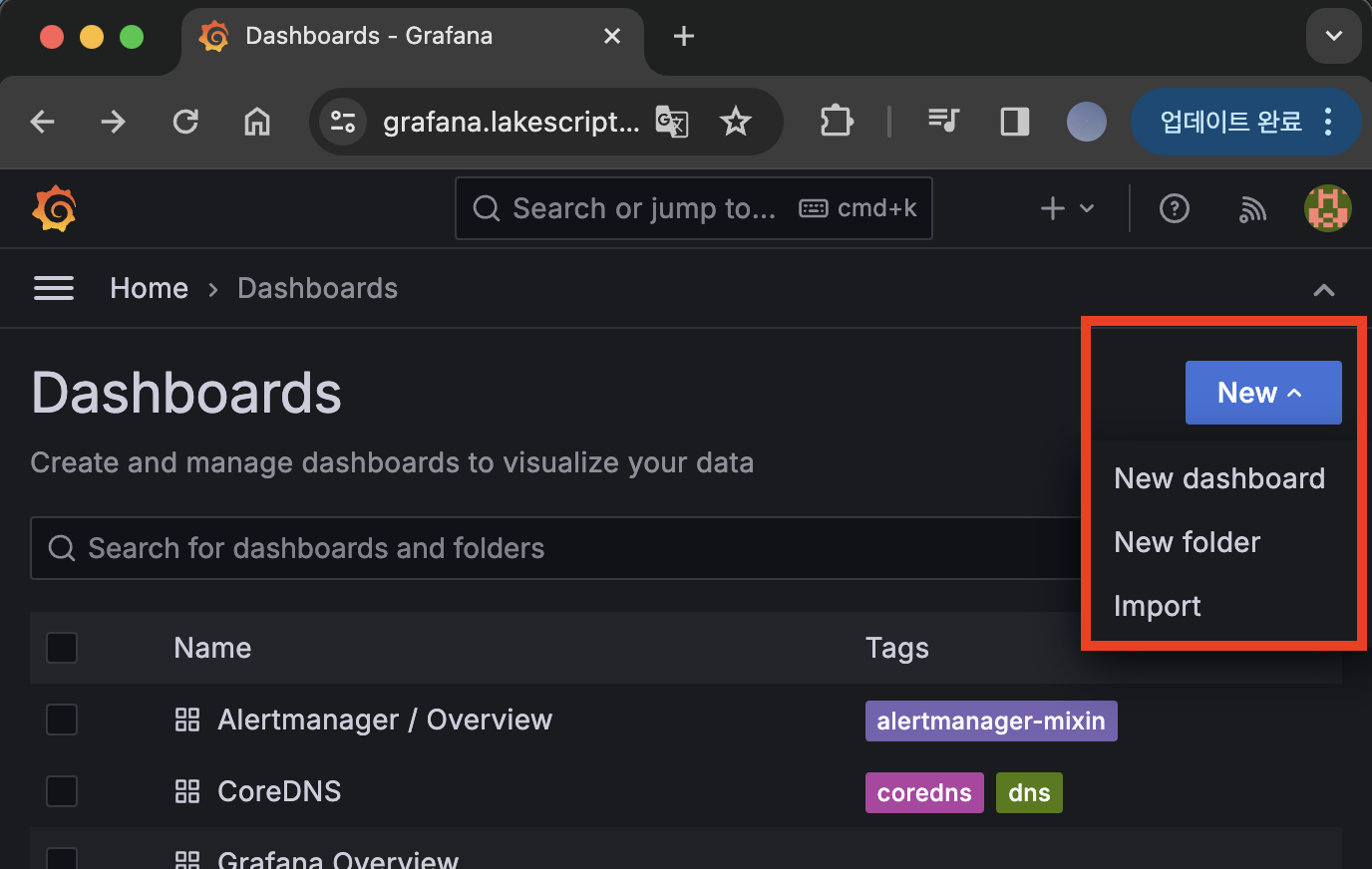Image resolution: width=1372 pixels, height=869 pixels.
Task: Filter by the alertmanager-mixin tag
Action: pos(991,721)
